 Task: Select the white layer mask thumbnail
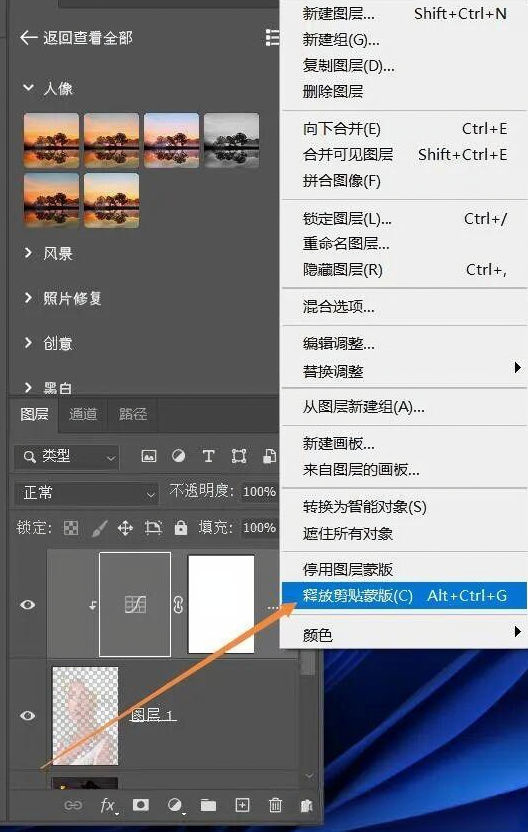(x=221, y=604)
